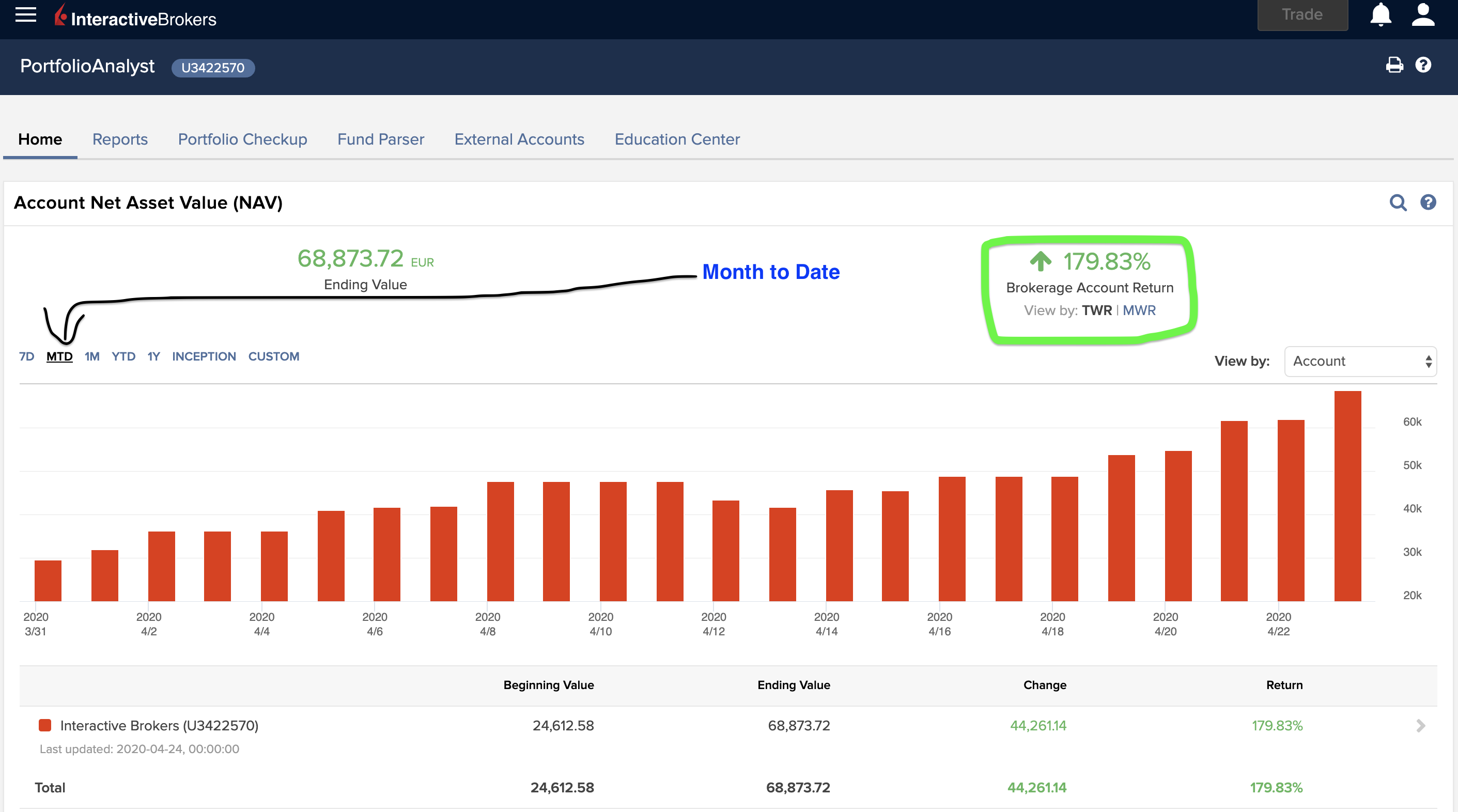Click the Trade button
Viewport: 1458px width, 812px height.
click(x=1302, y=15)
